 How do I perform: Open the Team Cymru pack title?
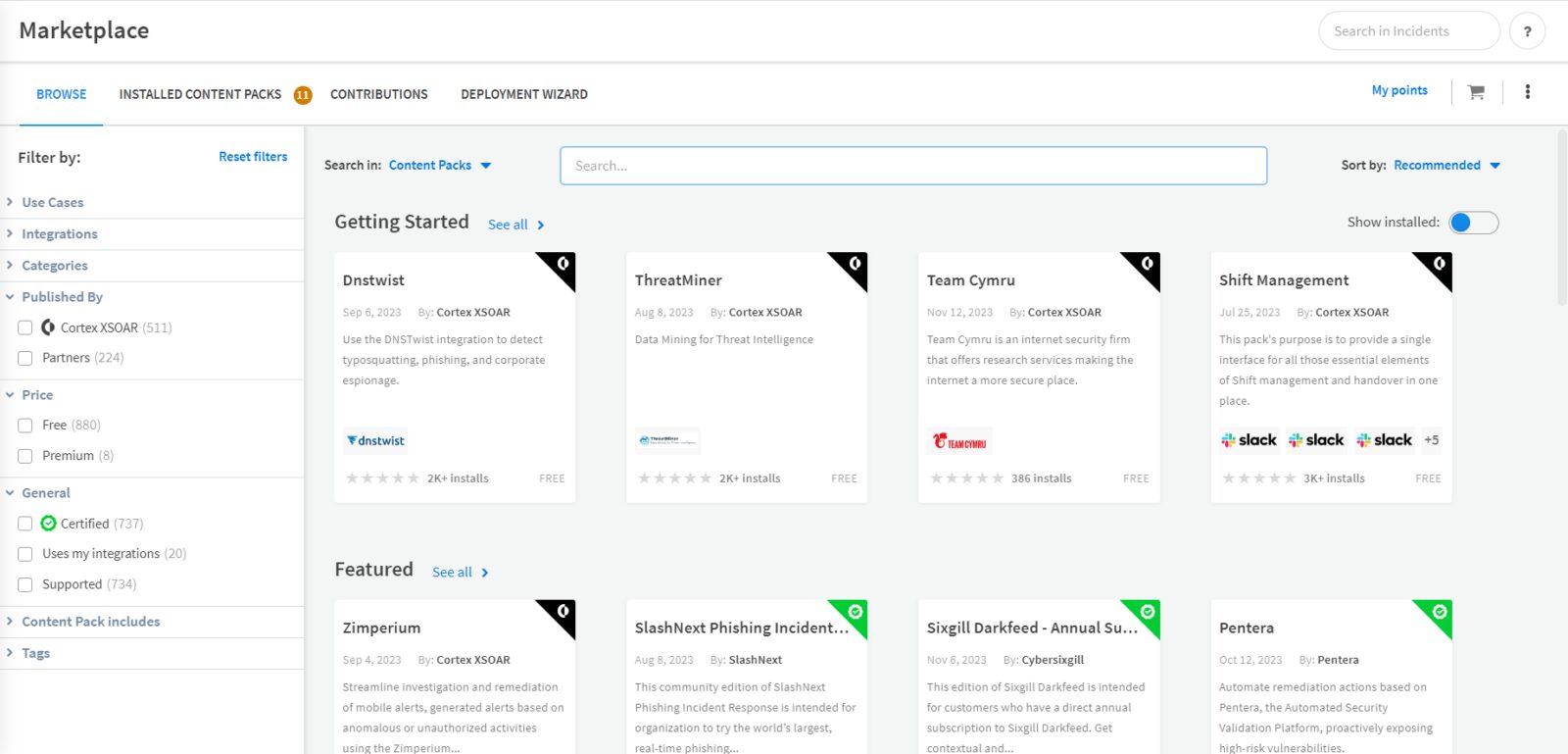pyautogui.click(x=971, y=280)
